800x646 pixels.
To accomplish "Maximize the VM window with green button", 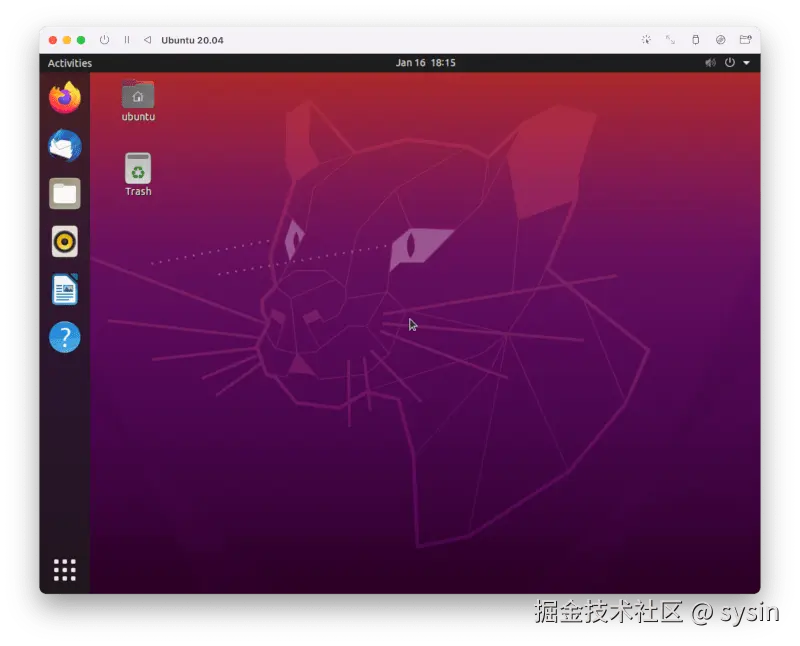I will tap(81, 40).
